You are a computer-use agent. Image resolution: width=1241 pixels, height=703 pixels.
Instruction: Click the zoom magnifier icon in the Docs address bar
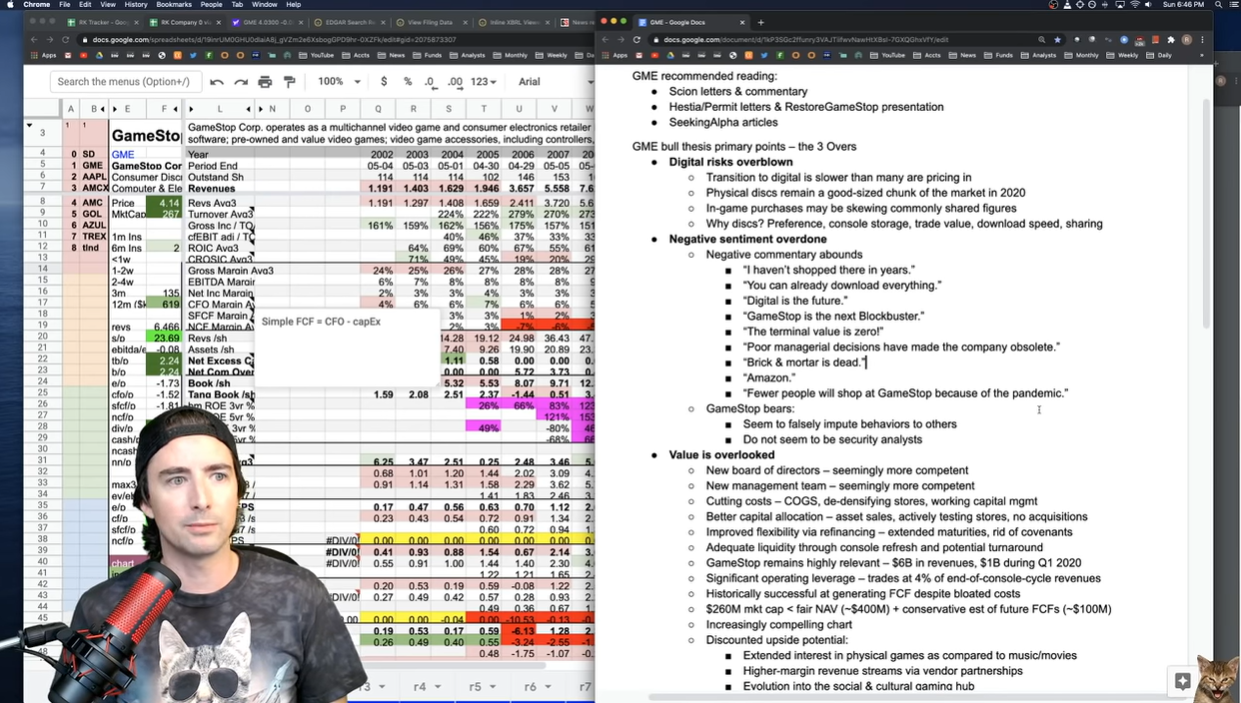pos(1042,40)
